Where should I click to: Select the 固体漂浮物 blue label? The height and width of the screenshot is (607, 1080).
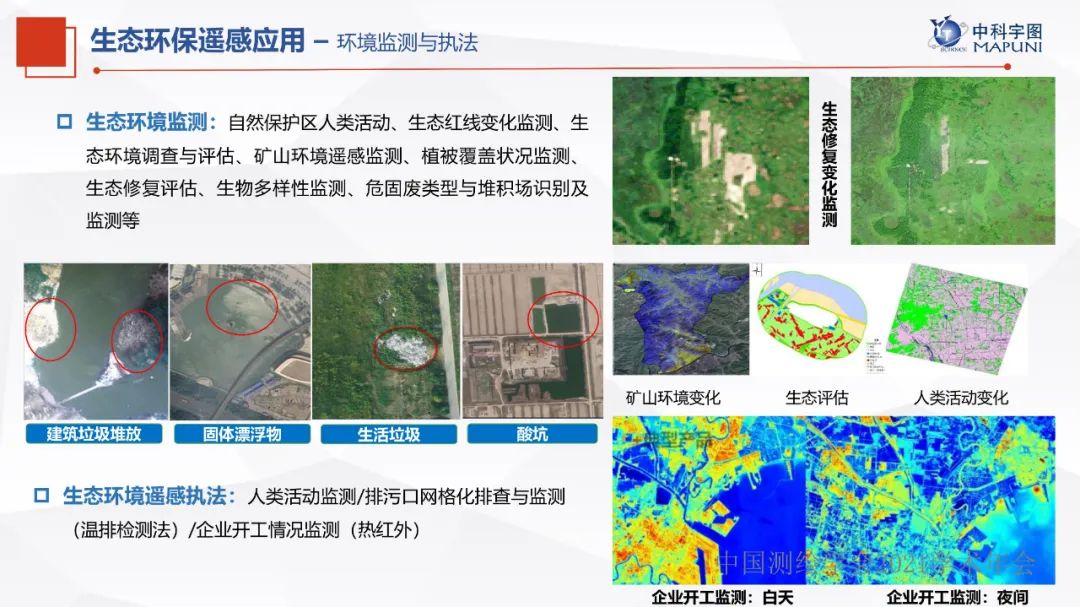pyautogui.click(x=241, y=434)
